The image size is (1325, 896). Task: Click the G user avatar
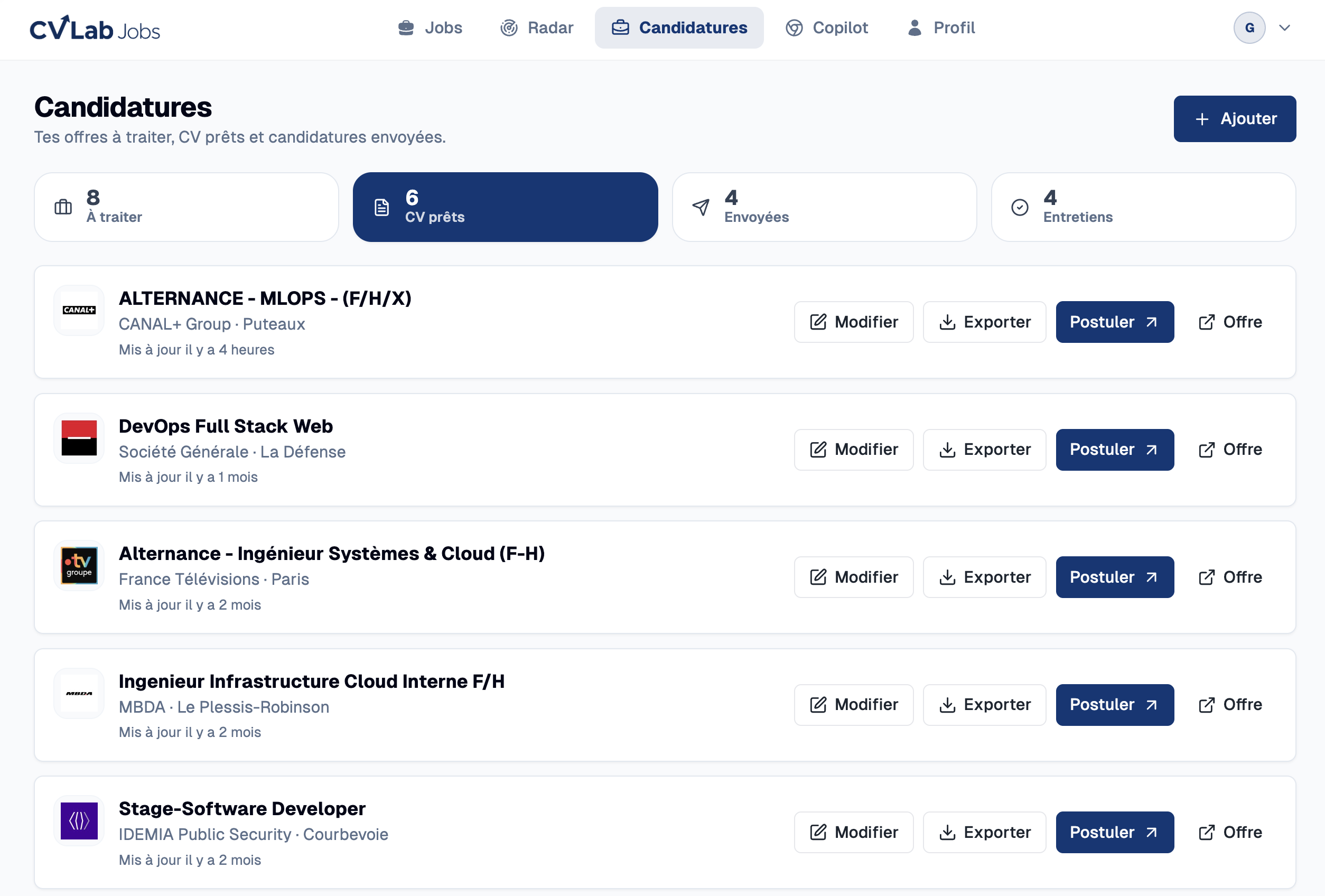[1249, 27]
